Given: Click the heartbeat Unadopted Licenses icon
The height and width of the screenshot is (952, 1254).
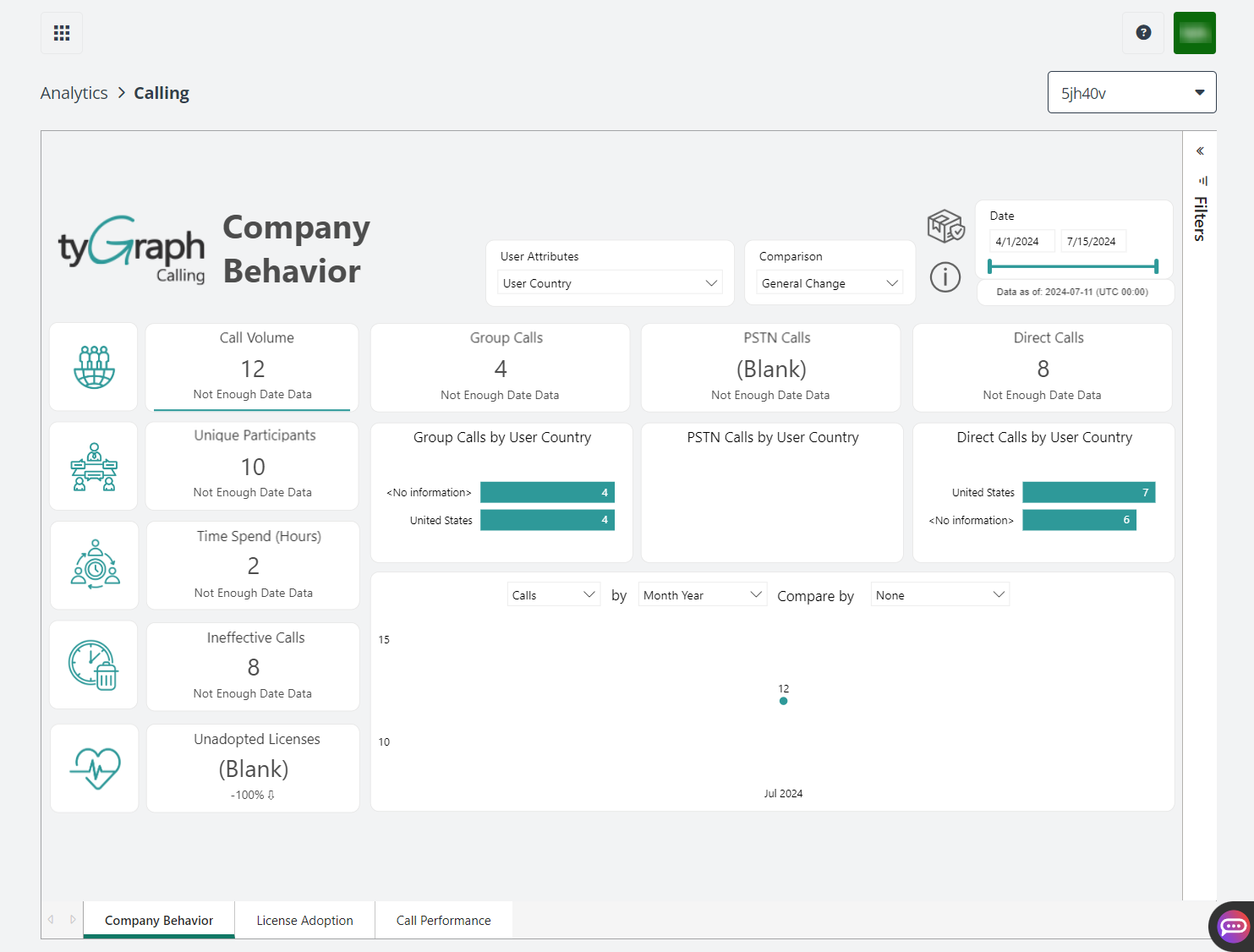Looking at the screenshot, I should [x=95, y=768].
